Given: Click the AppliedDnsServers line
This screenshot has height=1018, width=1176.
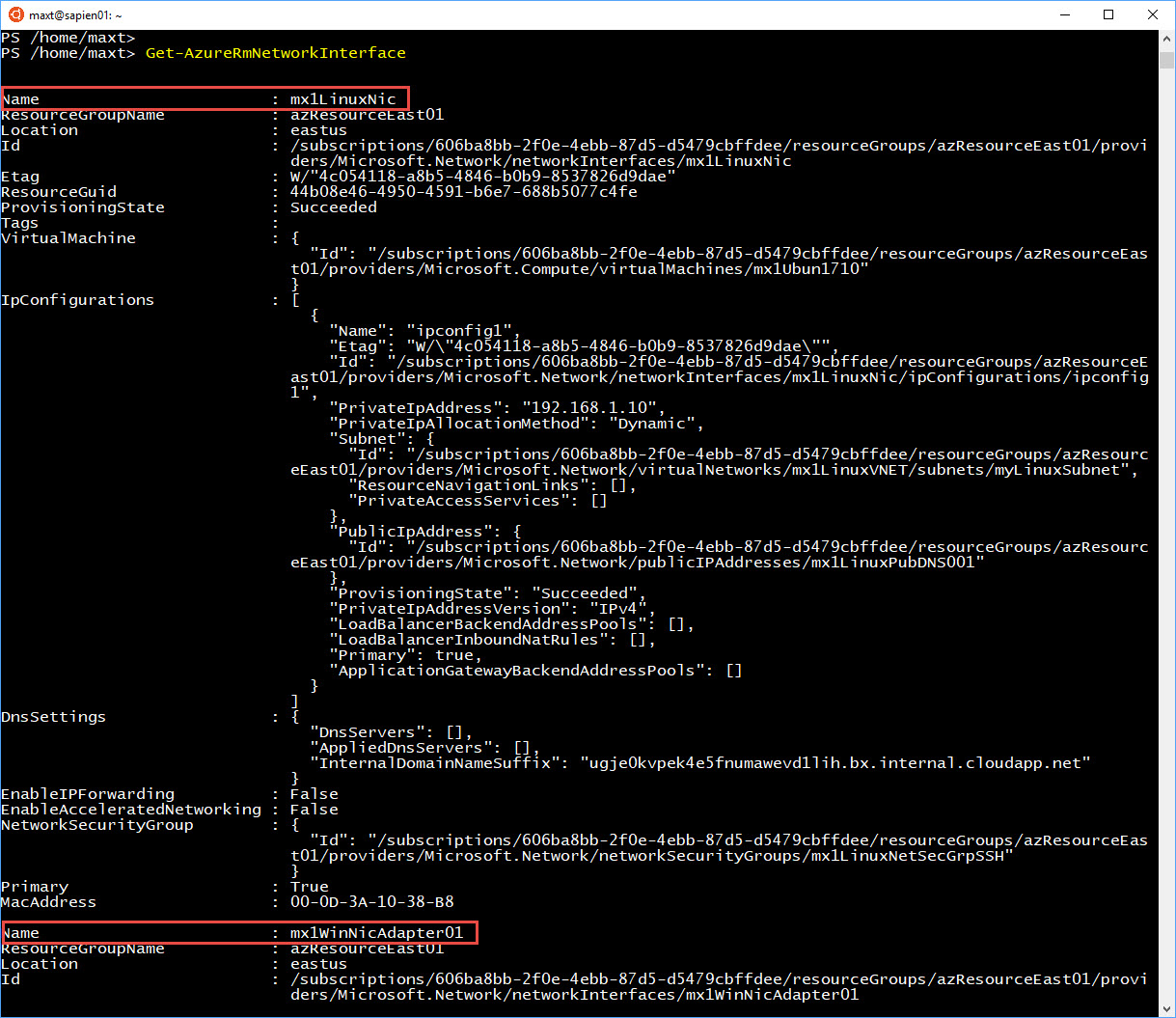Looking at the screenshot, I should 424,748.
